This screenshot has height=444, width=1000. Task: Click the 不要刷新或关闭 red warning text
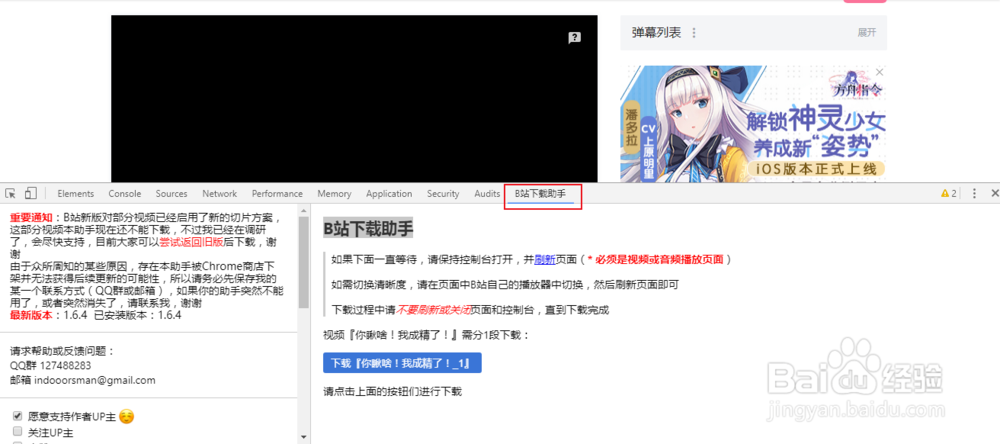(433, 311)
